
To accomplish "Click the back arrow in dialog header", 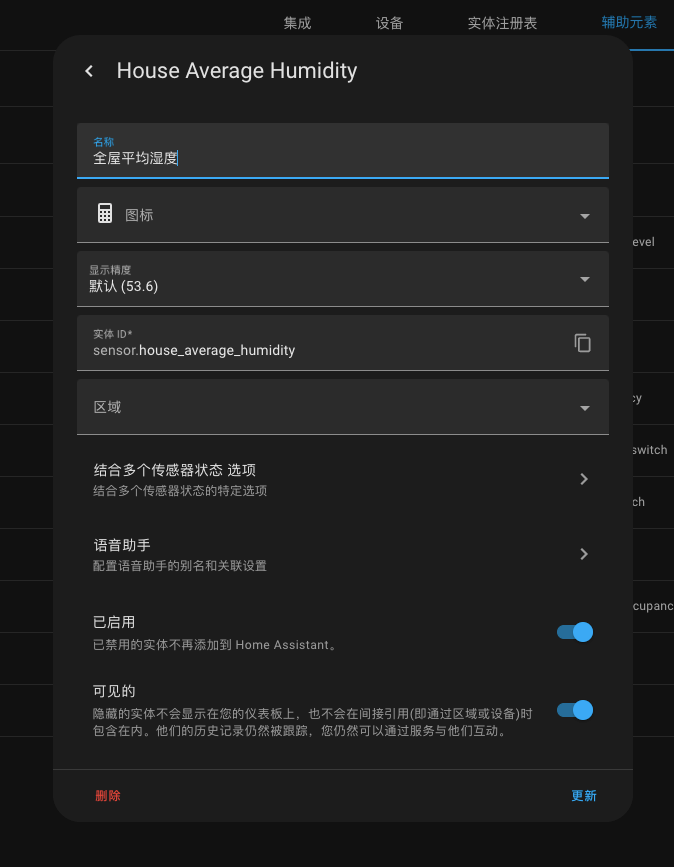I will point(89,71).
